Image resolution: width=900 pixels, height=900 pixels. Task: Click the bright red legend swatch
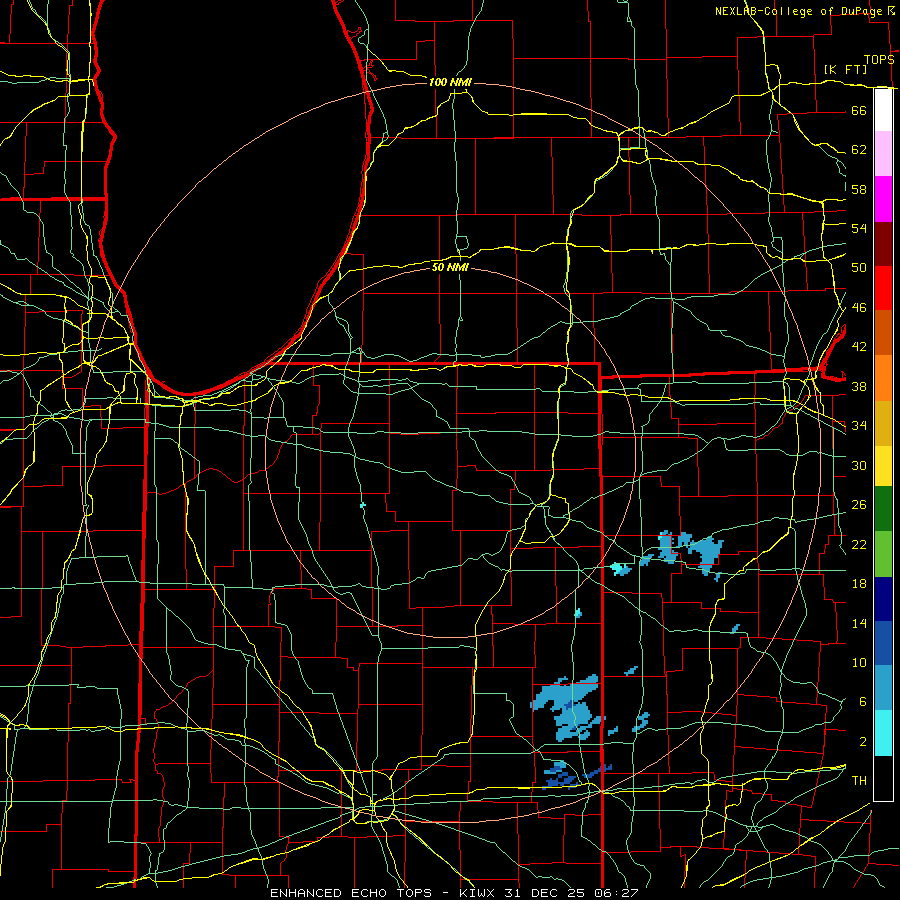[883, 288]
